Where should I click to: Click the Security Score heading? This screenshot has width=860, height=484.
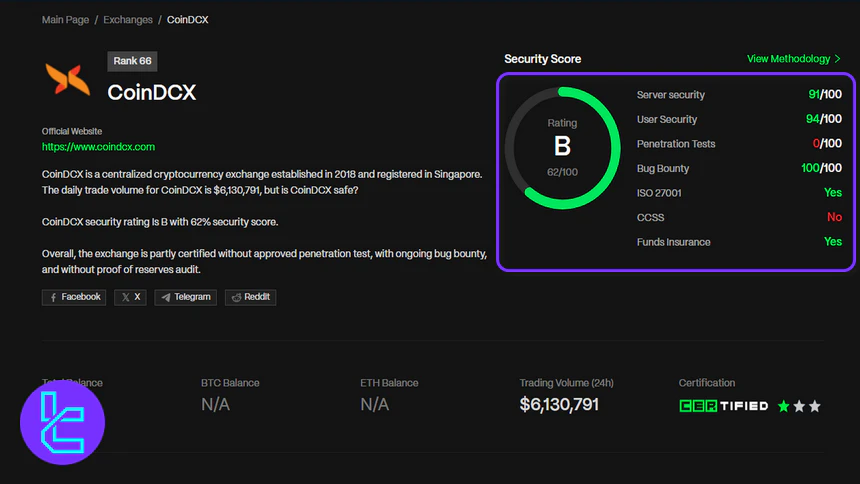pyautogui.click(x=542, y=59)
